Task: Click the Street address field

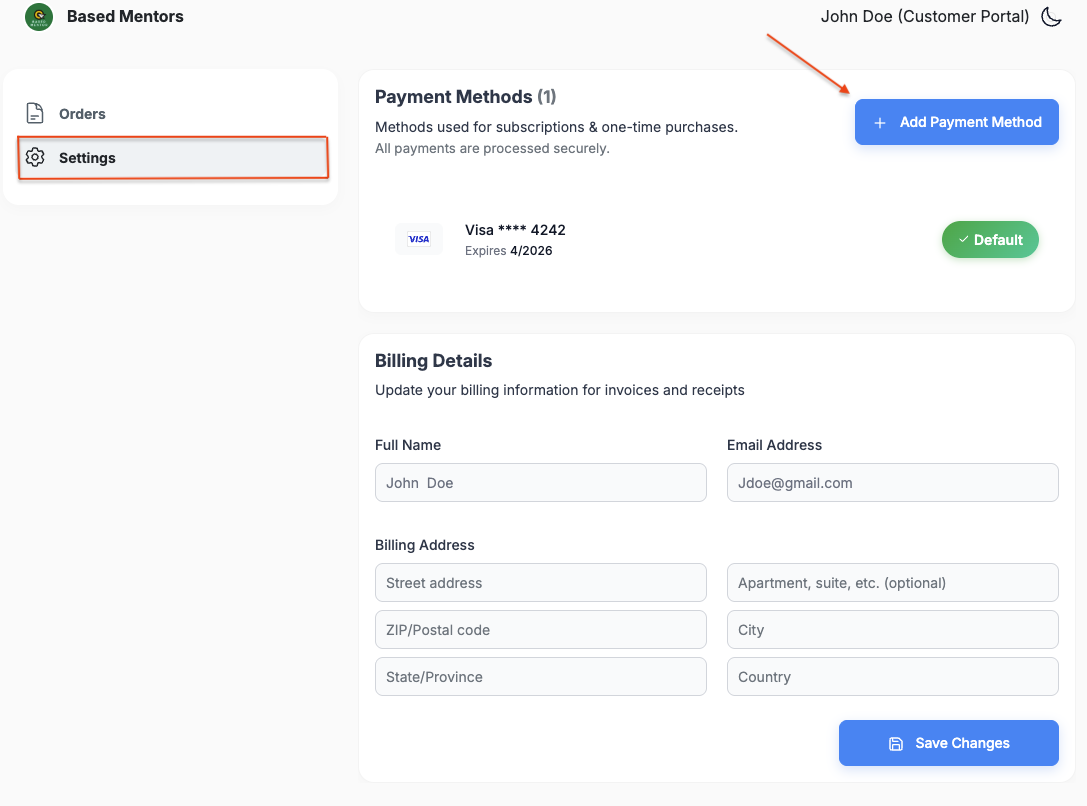Action: 541,582
